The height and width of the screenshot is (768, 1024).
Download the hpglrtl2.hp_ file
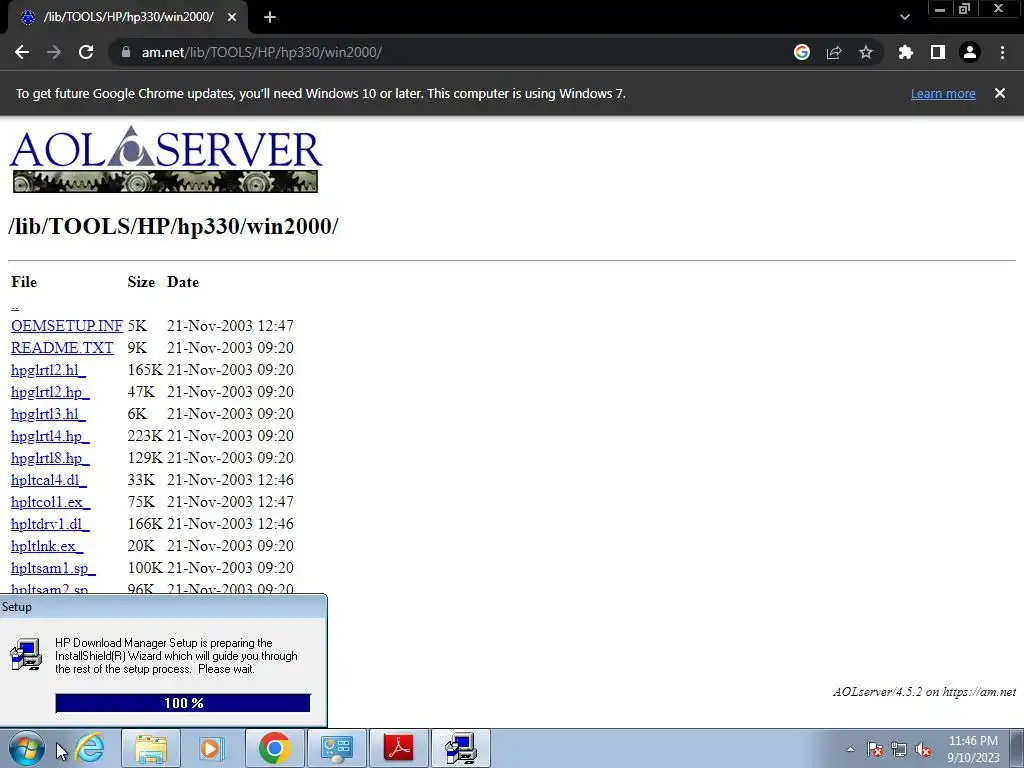(50, 392)
